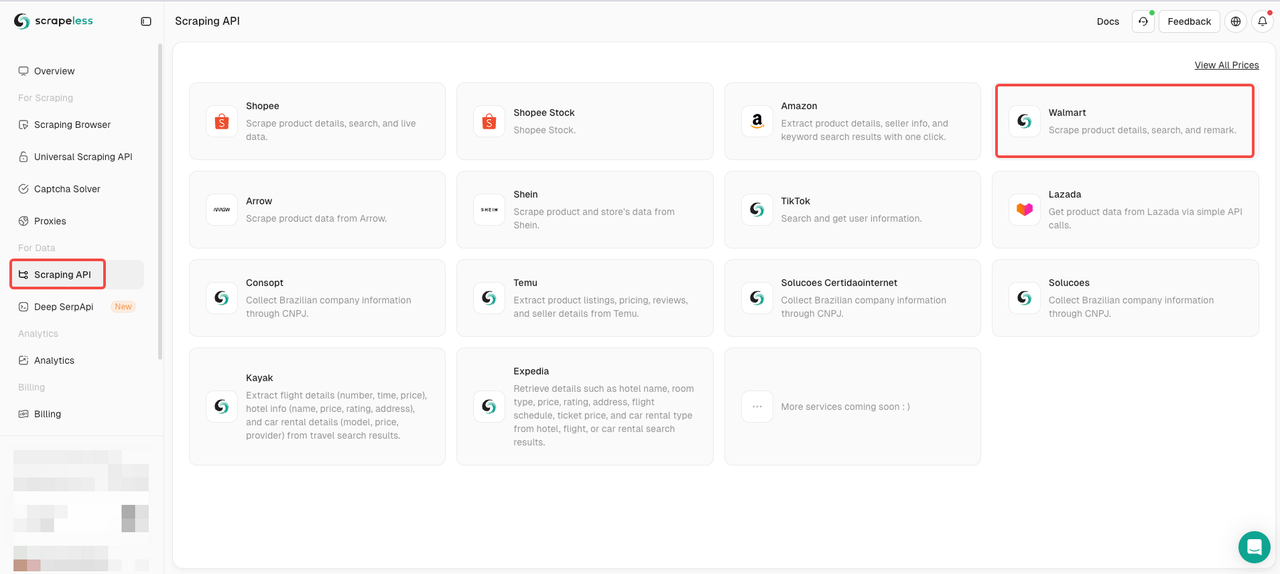
Task: Click the Scrapeless logo
Action: click(53, 21)
